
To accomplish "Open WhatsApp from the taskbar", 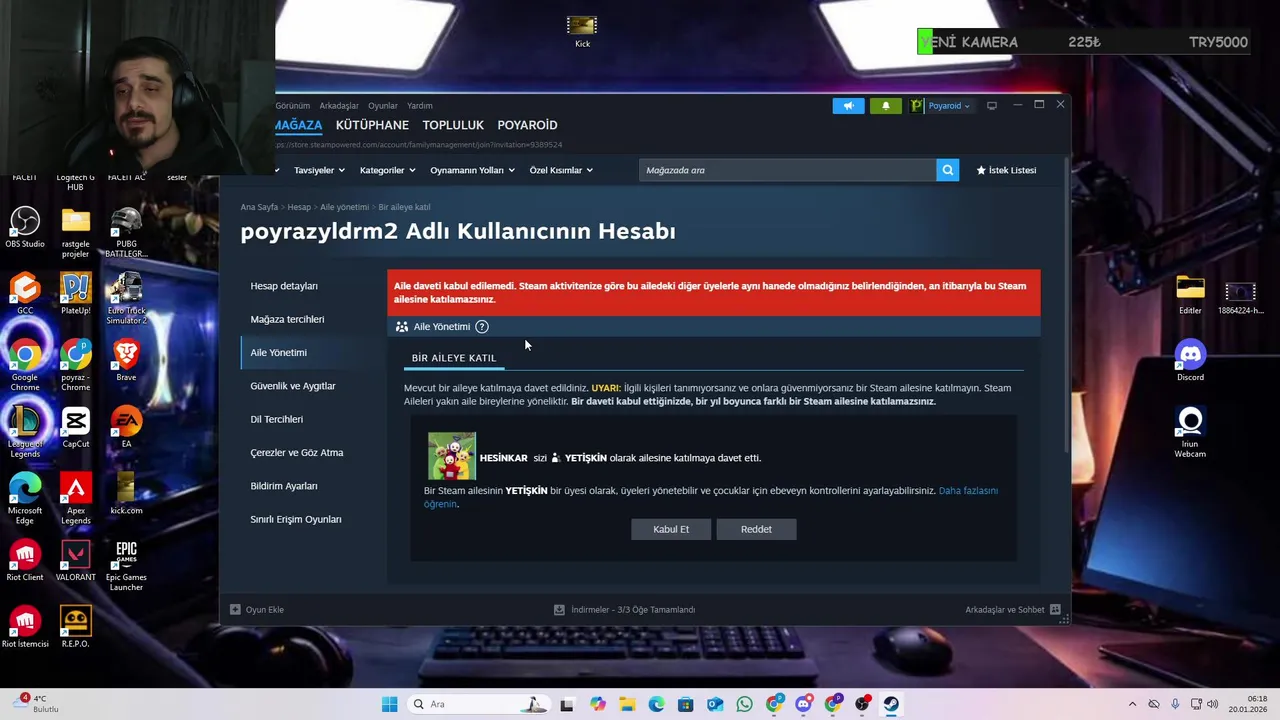I will (x=744, y=704).
